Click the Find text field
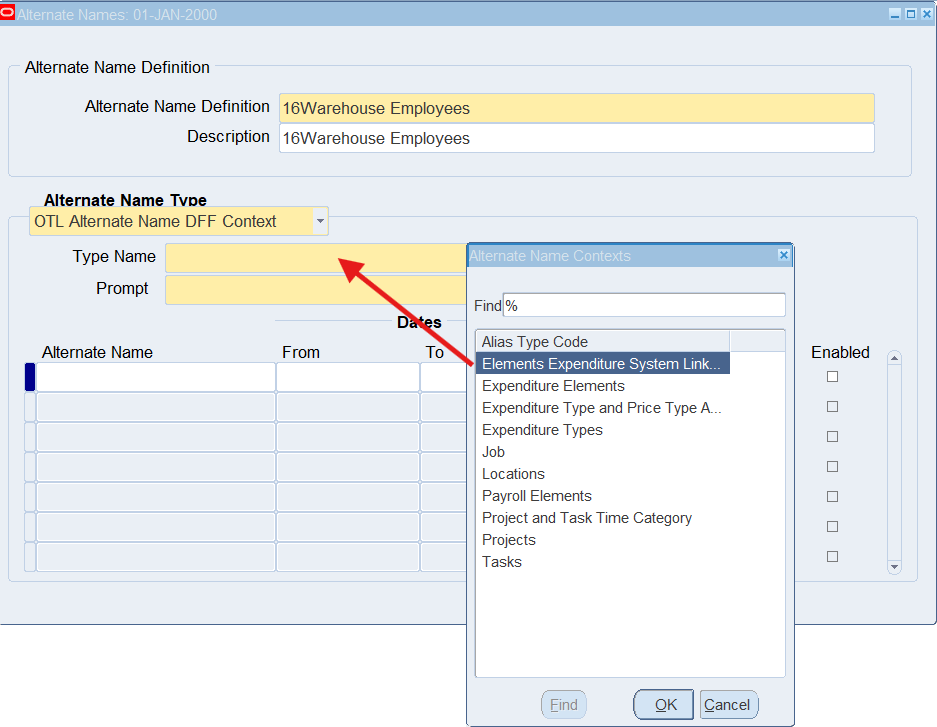 (644, 306)
